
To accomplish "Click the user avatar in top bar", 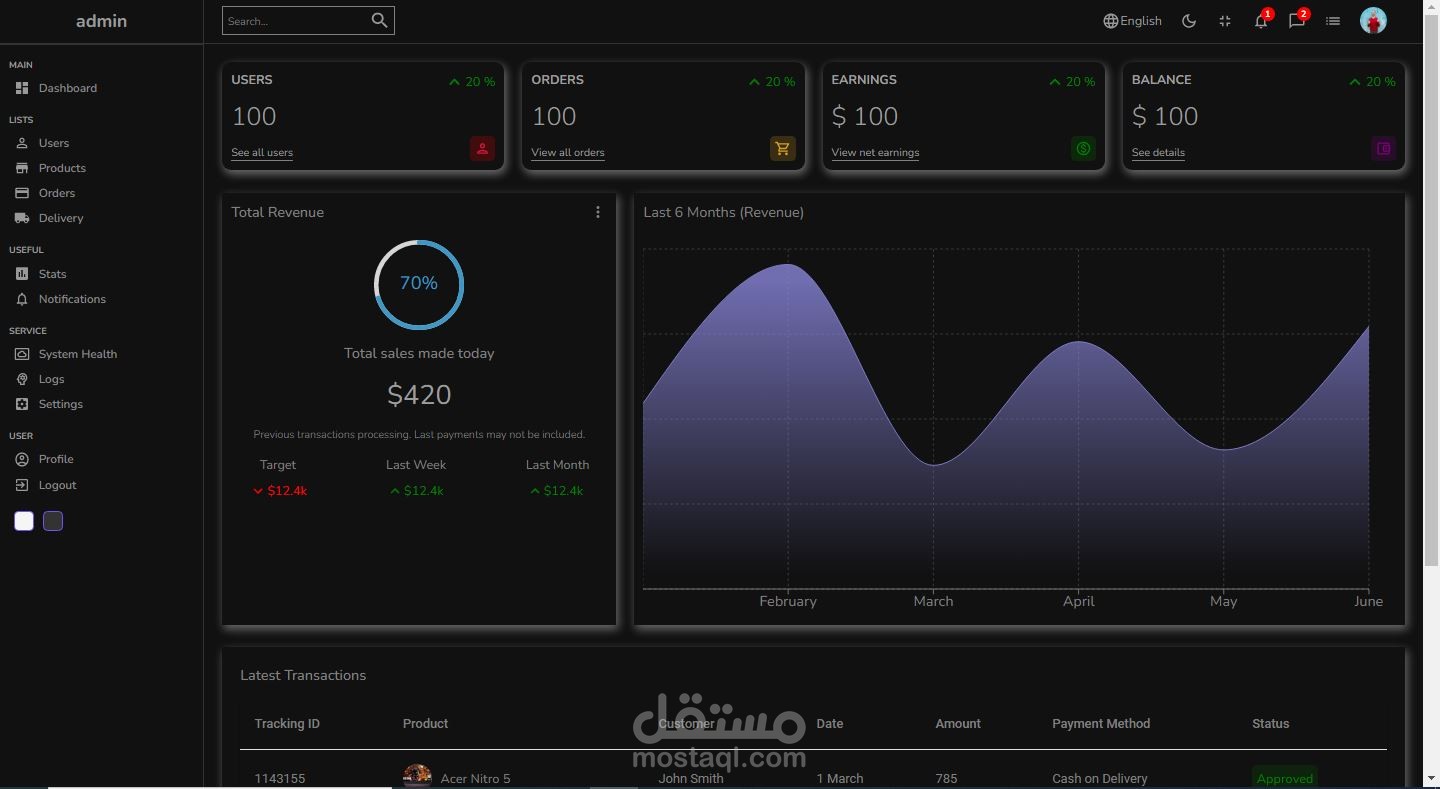I will click(1373, 20).
